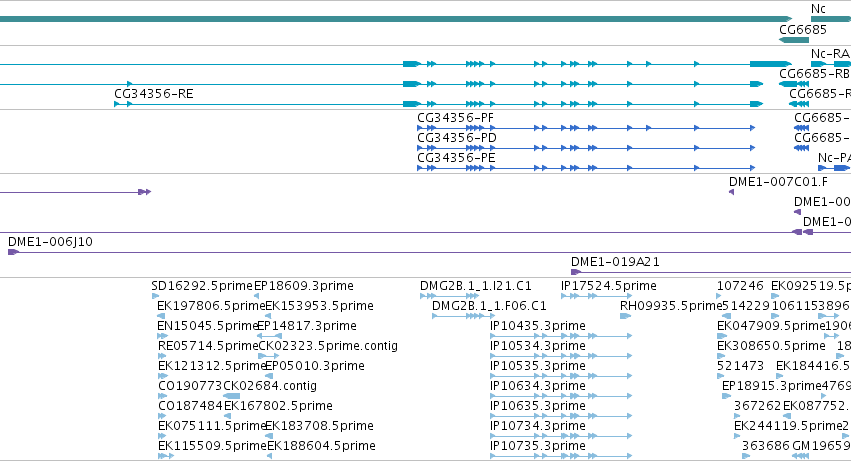The width and height of the screenshot is (851, 461).
Task: Select the Nc-RA transcript label
Action: 830,54
